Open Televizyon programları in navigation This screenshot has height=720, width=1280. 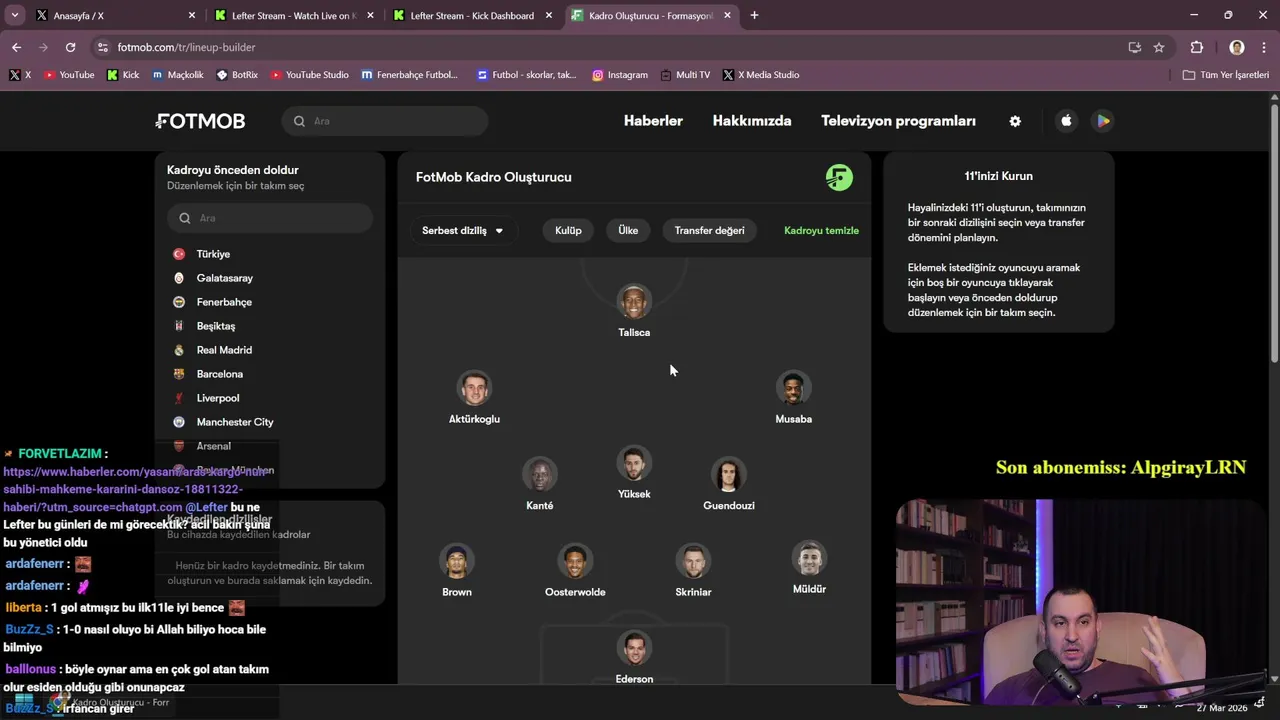point(898,121)
